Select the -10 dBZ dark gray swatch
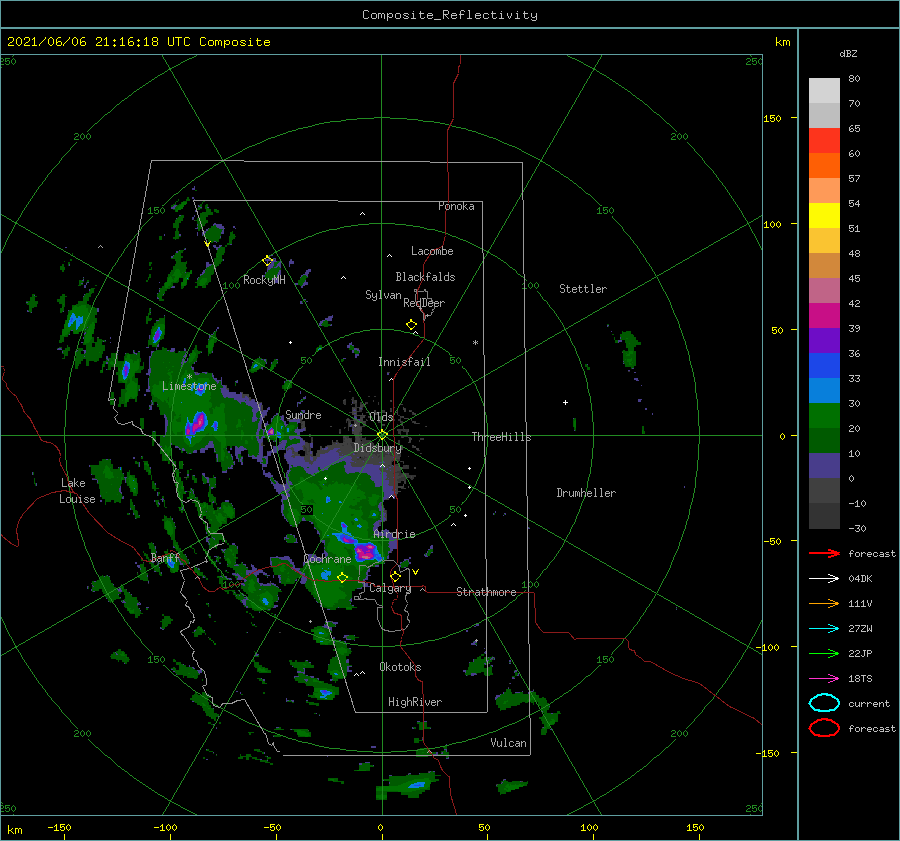Image resolution: width=900 pixels, height=841 pixels. pyautogui.click(x=824, y=516)
